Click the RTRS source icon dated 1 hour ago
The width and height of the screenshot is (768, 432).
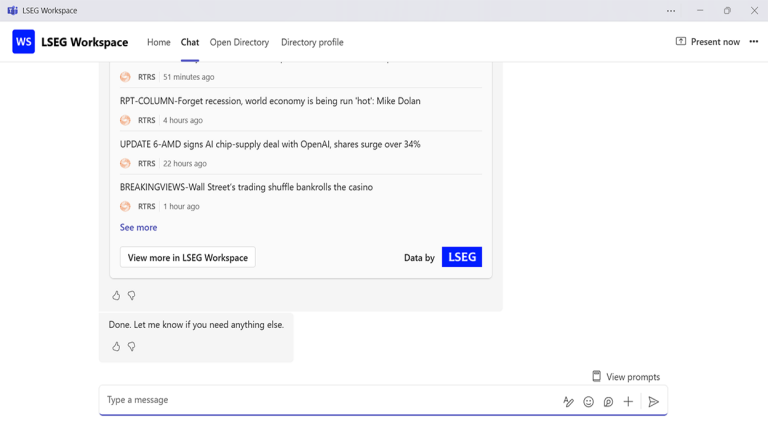(x=125, y=206)
